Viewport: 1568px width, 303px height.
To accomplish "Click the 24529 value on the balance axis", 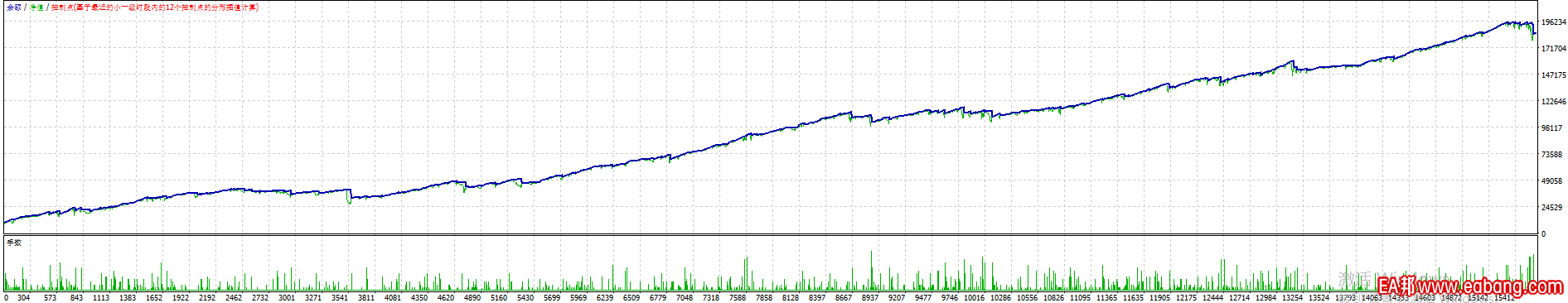I will point(1551,208).
